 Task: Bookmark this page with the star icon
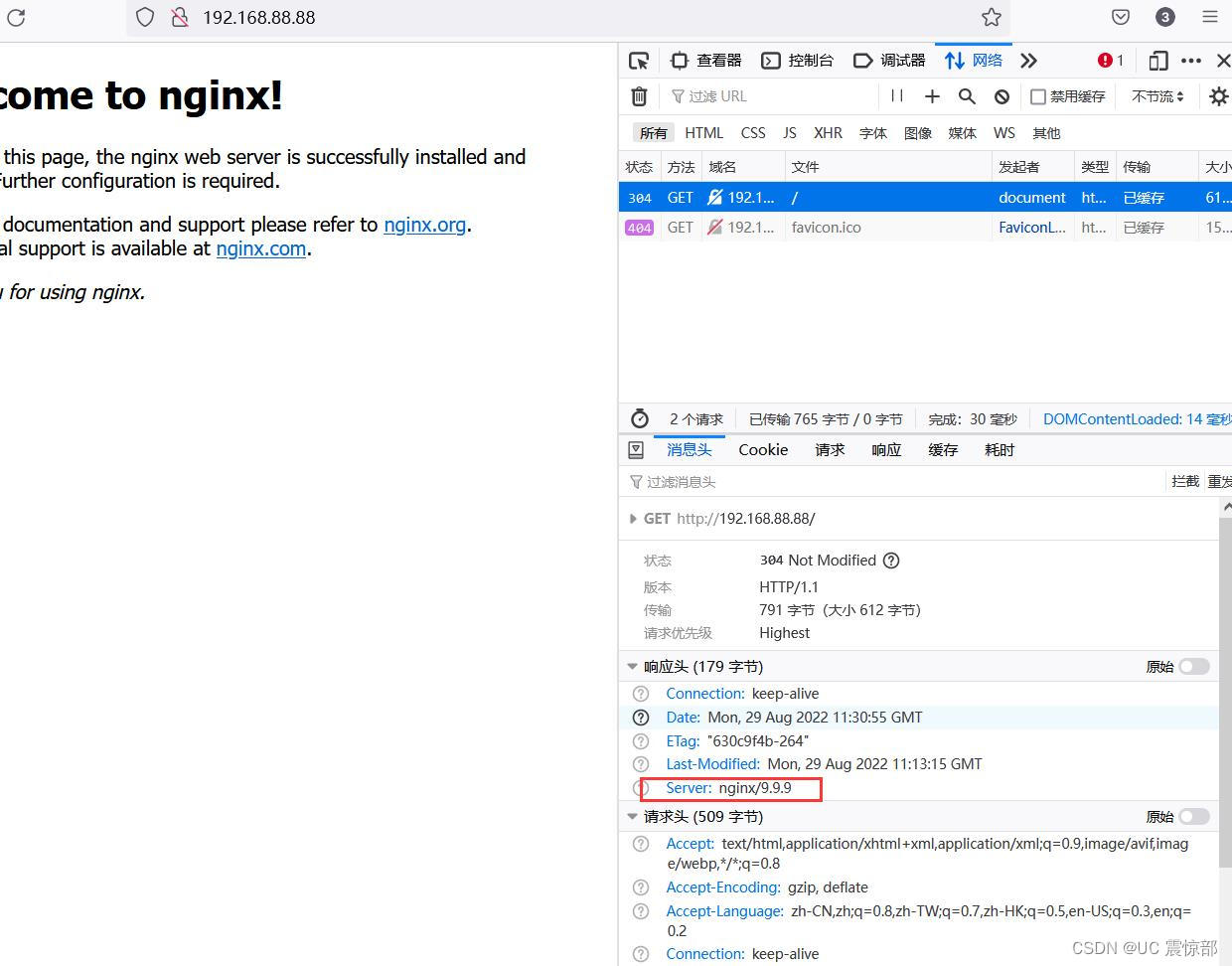pos(991,17)
